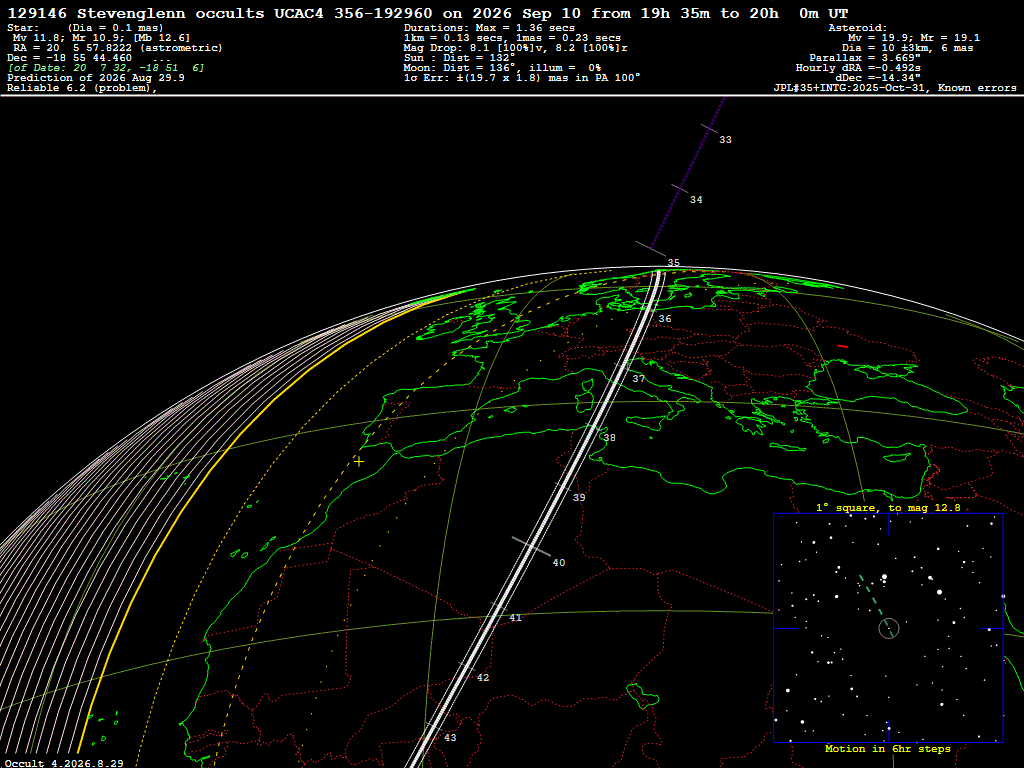Click the circled target star in inset chart

(889, 628)
